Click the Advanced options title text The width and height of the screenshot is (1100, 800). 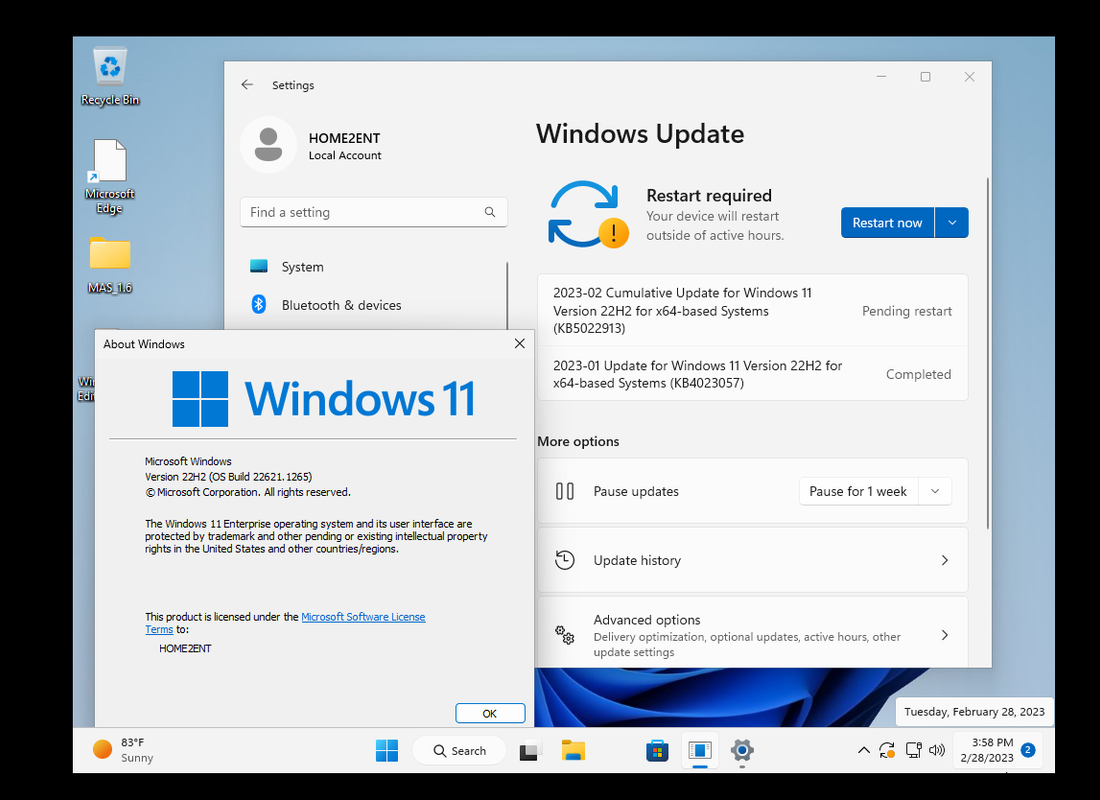(x=647, y=620)
